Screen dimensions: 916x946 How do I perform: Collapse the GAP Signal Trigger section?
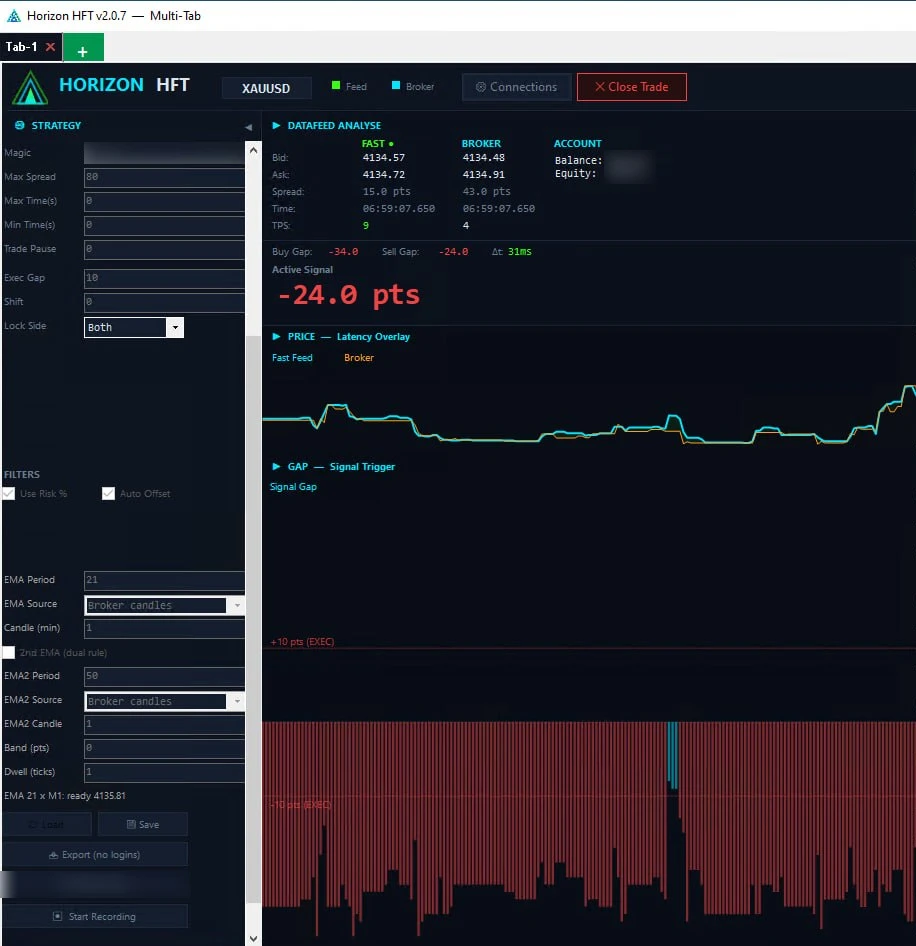click(276, 466)
